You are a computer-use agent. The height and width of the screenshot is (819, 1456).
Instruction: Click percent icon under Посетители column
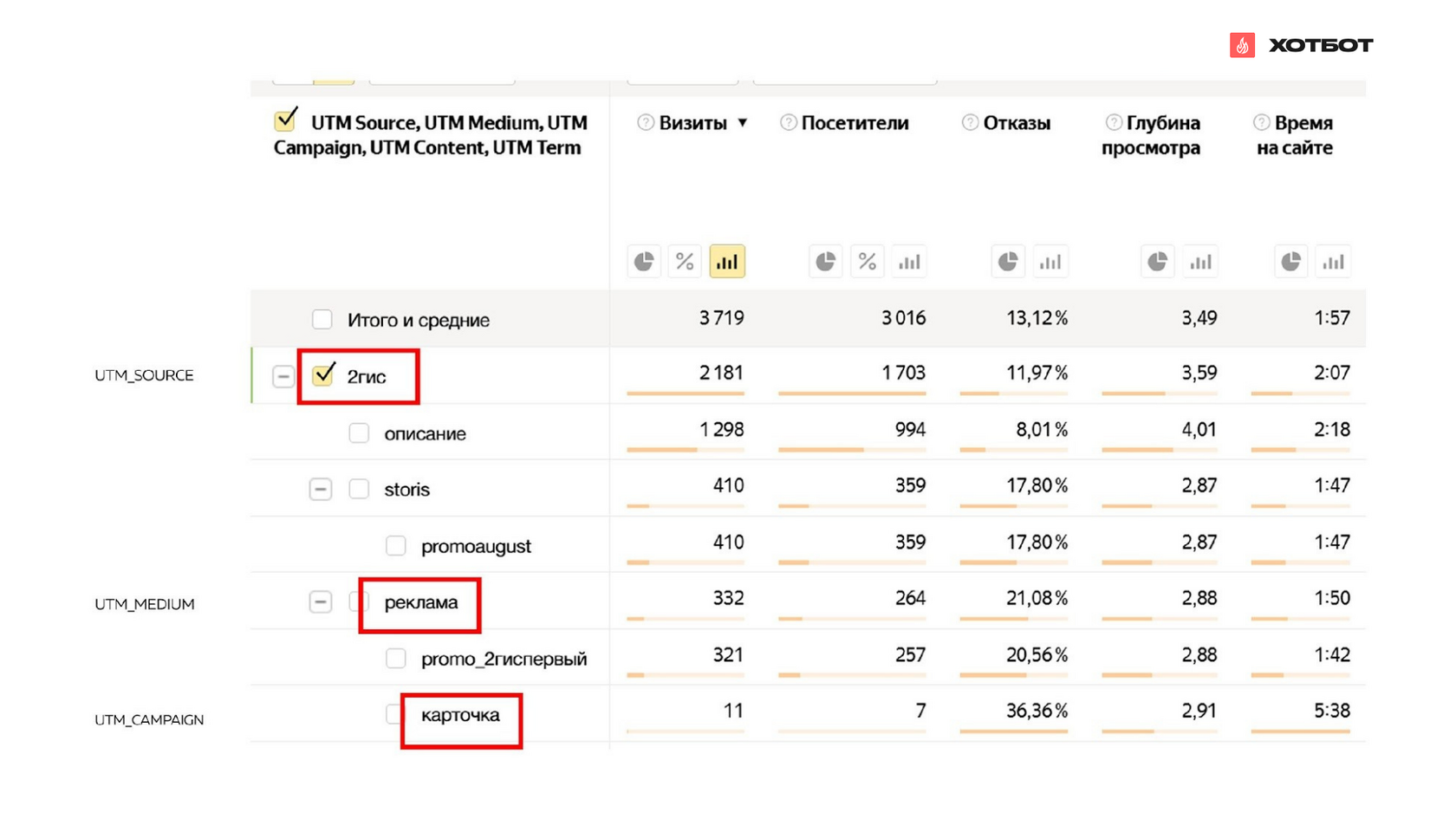click(x=867, y=262)
